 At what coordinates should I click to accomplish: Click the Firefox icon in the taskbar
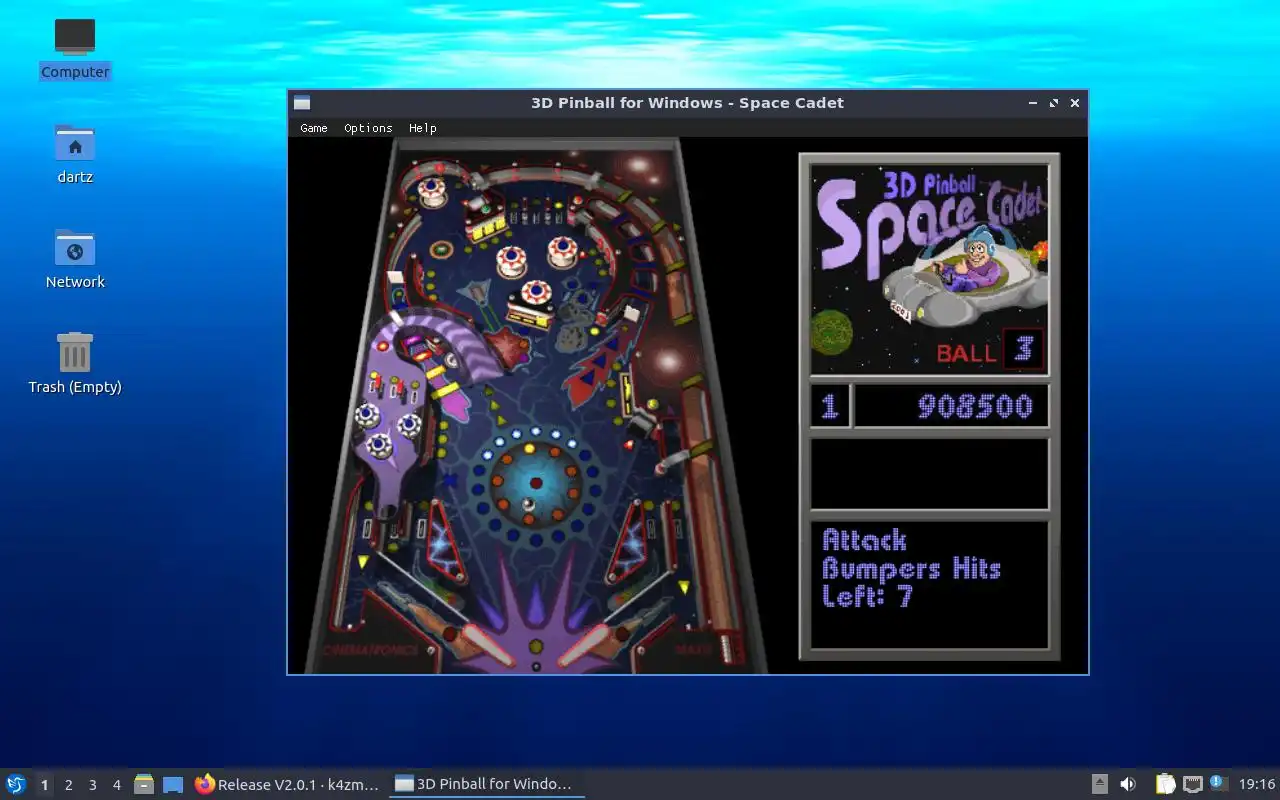[205, 784]
